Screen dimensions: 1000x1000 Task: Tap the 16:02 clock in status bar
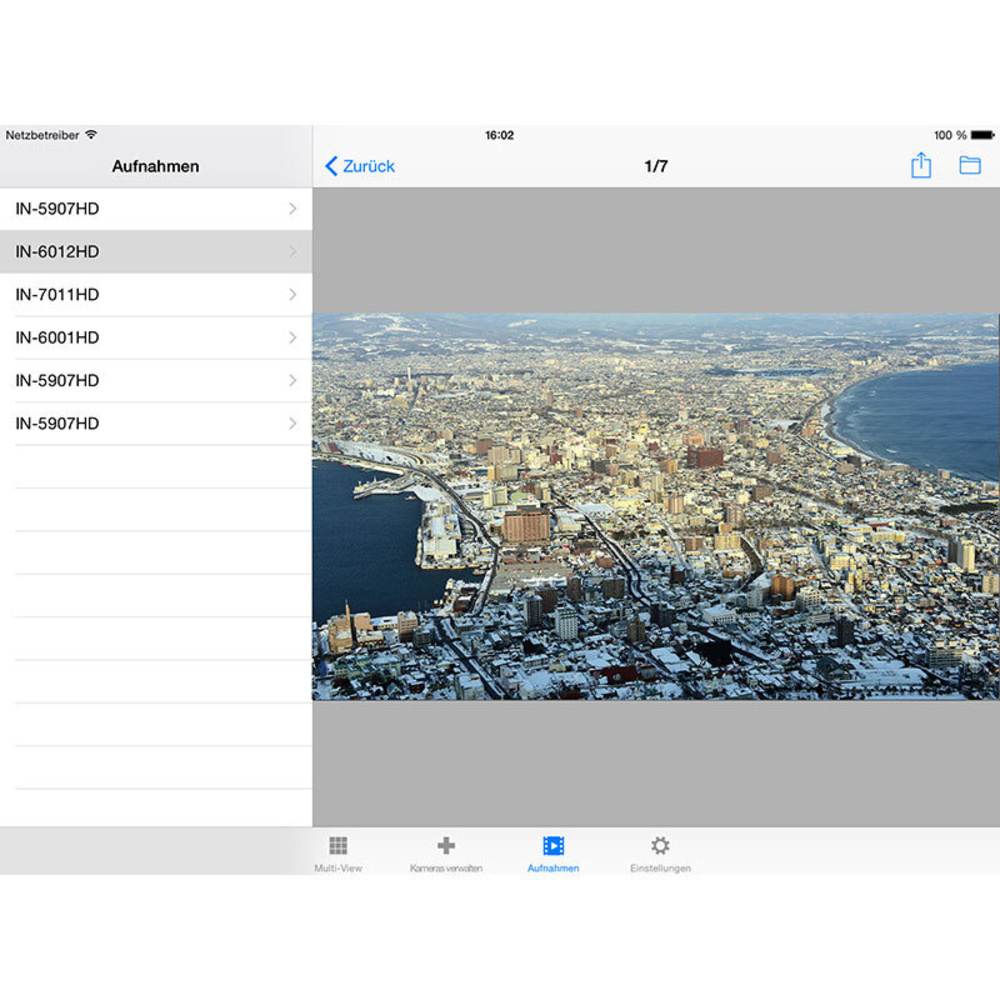pos(499,135)
